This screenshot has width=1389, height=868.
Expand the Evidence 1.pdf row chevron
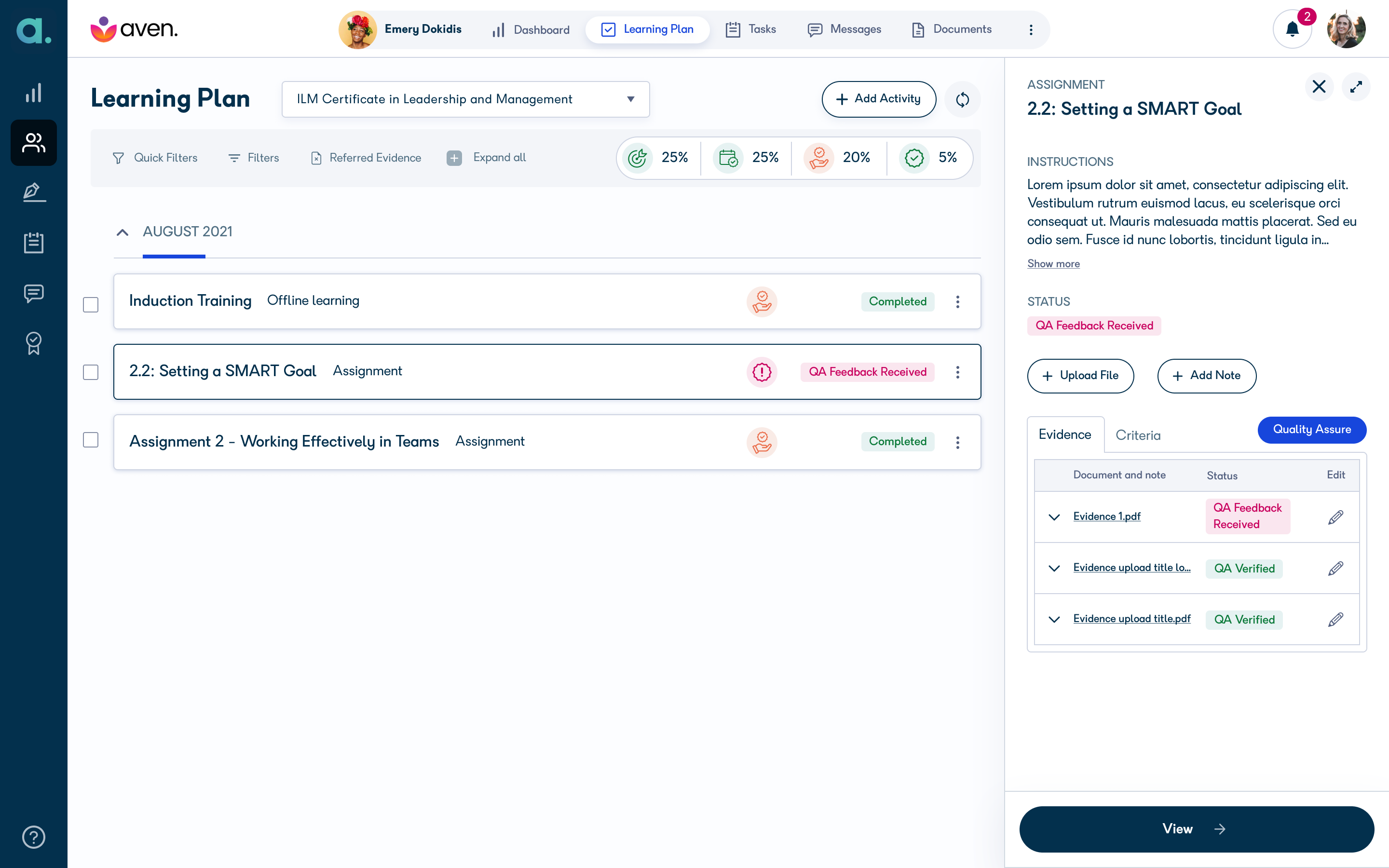tap(1054, 516)
